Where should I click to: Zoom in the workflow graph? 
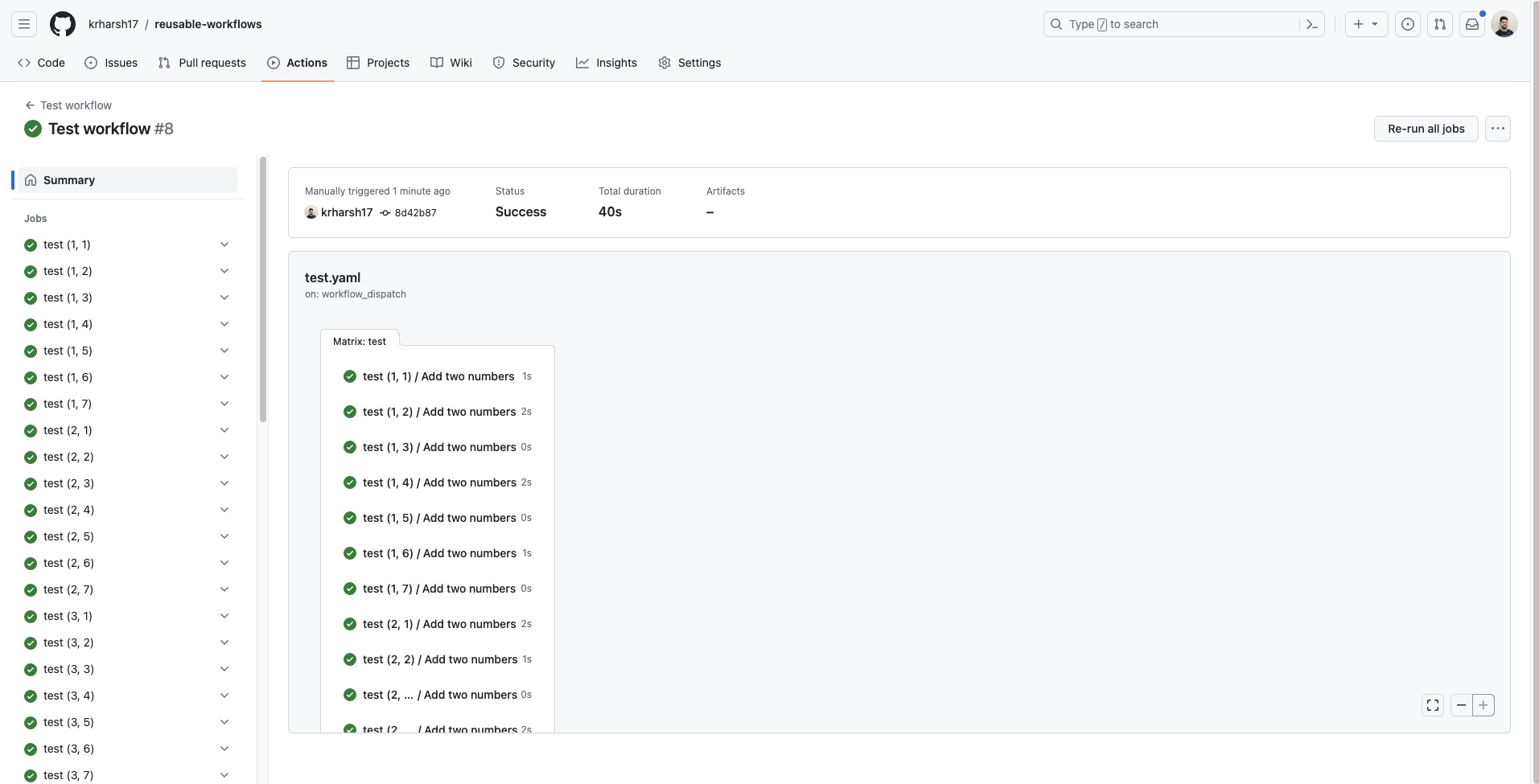[1483, 705]
